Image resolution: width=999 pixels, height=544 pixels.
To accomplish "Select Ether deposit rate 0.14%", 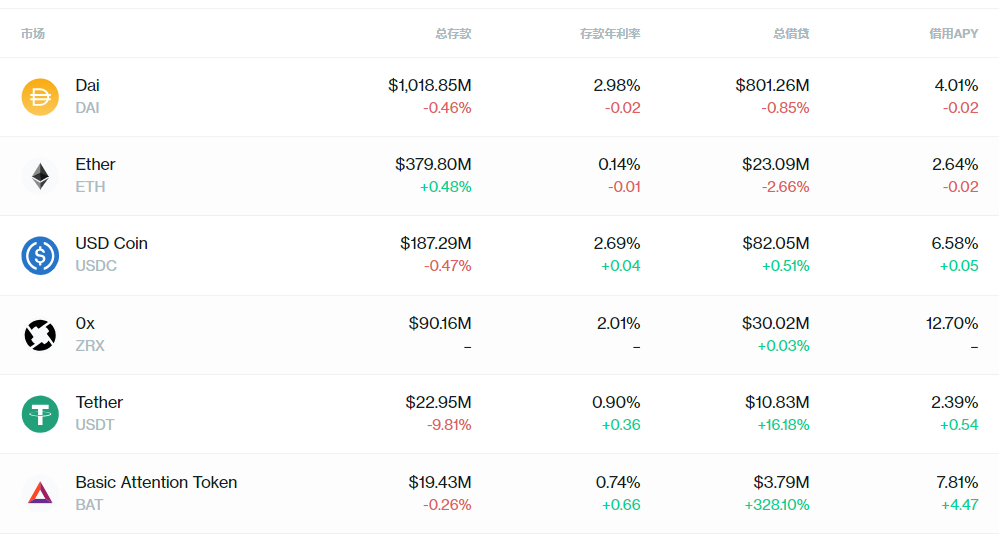I will pyautogui.click(x=619, y=165).
